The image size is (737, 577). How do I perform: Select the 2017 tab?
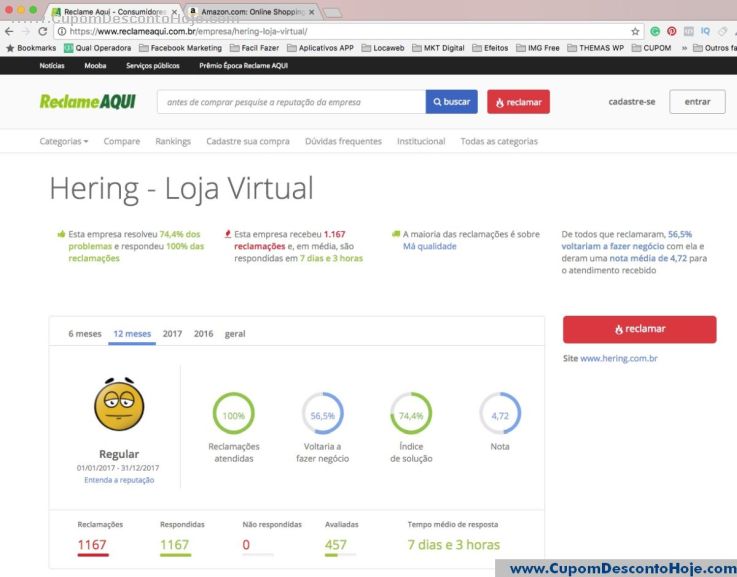pyautogui.click(x=172, y=334)
